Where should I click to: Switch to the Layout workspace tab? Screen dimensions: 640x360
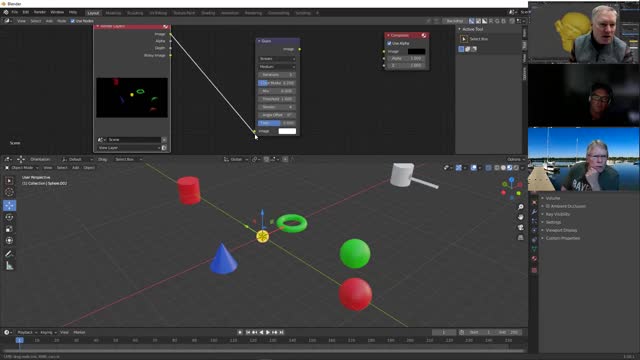(93, 13)
